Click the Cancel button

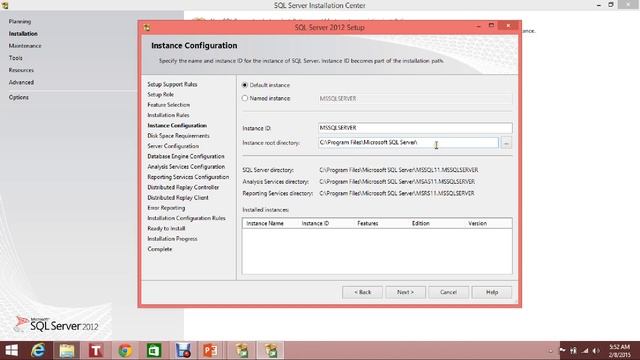pyautogui.click(x=448, y=292)
